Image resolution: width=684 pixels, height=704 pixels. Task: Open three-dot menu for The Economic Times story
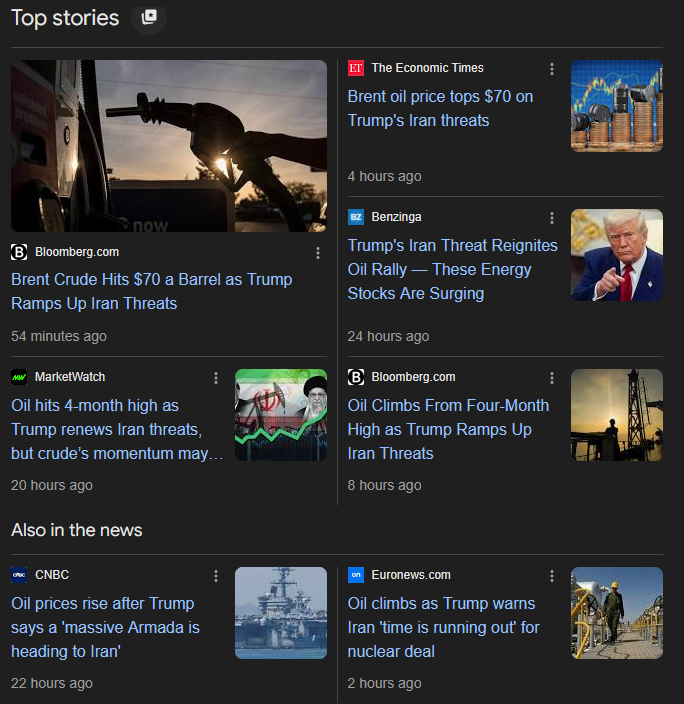coord(552,69)
